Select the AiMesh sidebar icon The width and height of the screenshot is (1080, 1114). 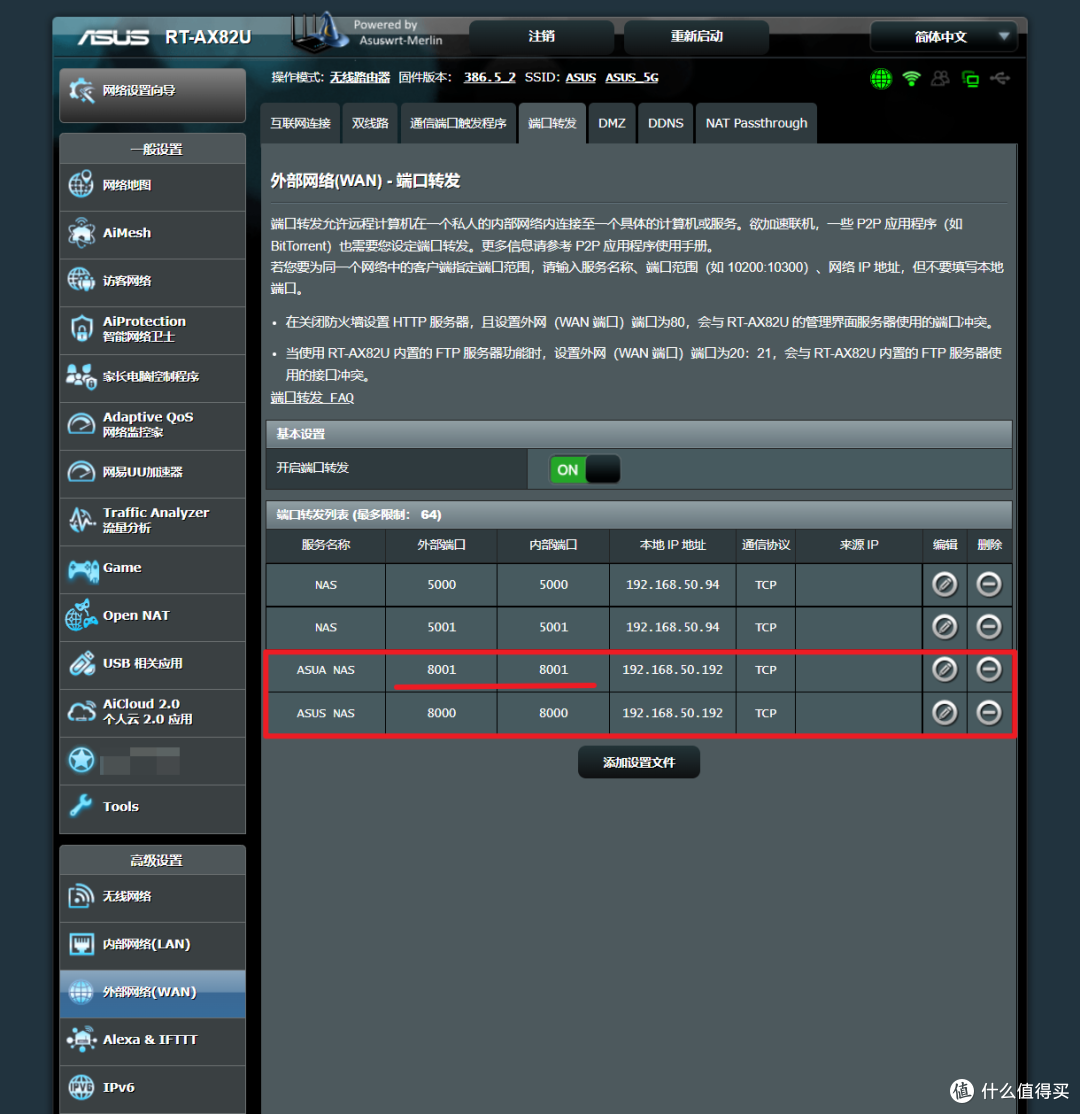click(80, 233)
